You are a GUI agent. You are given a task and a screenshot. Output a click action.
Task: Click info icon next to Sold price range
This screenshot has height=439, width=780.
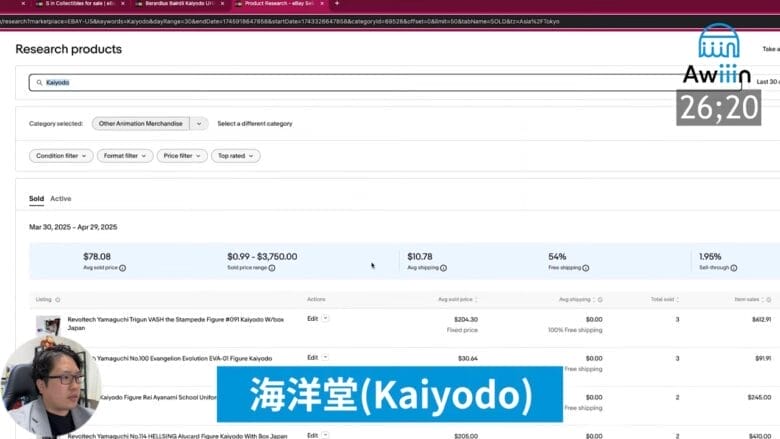pyautogui.click(x=272, y=268)
